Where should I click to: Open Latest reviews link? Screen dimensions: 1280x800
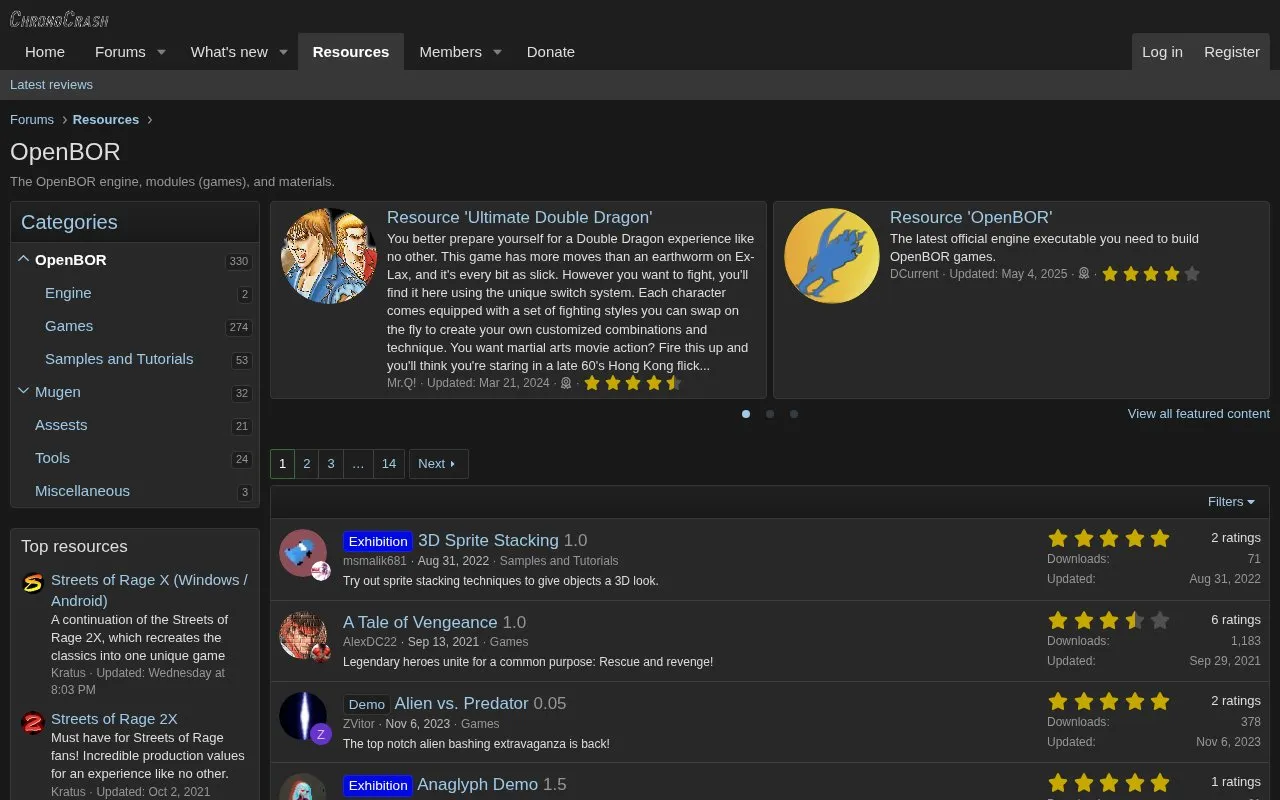(51, 85)
